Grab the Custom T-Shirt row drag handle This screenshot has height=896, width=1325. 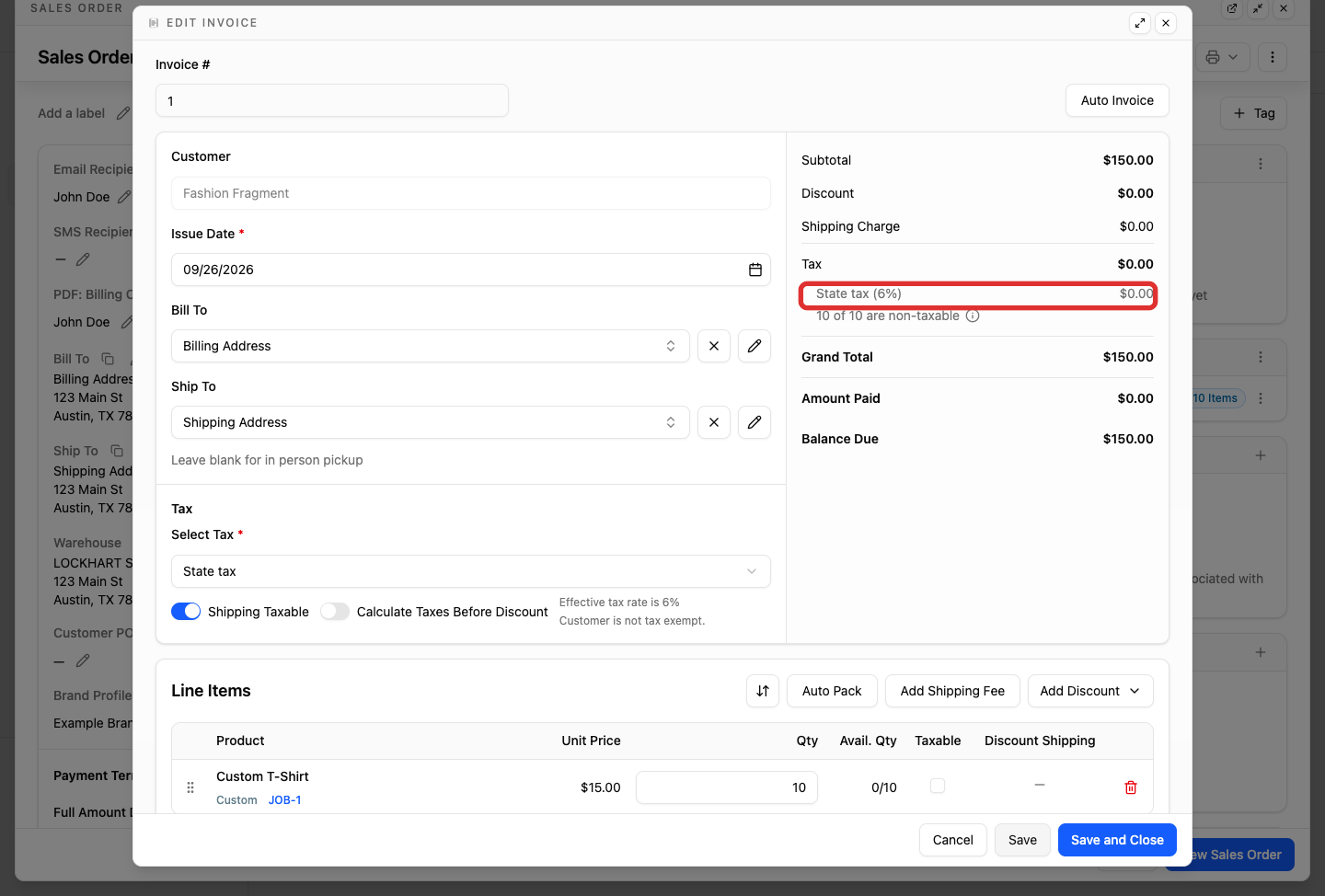[x=190, y=787]
